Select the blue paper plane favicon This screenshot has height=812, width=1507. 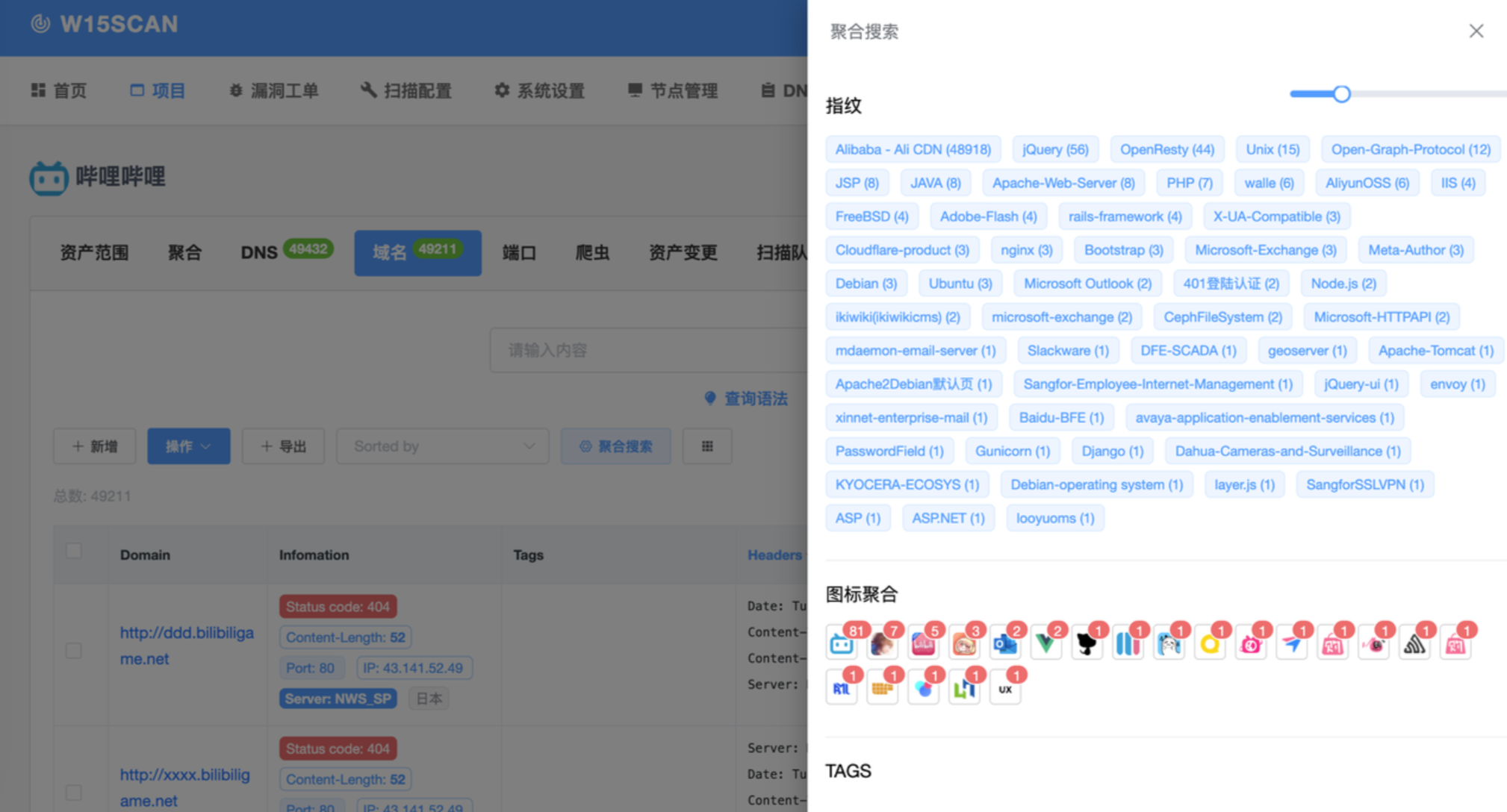(x=1292, y=643)
